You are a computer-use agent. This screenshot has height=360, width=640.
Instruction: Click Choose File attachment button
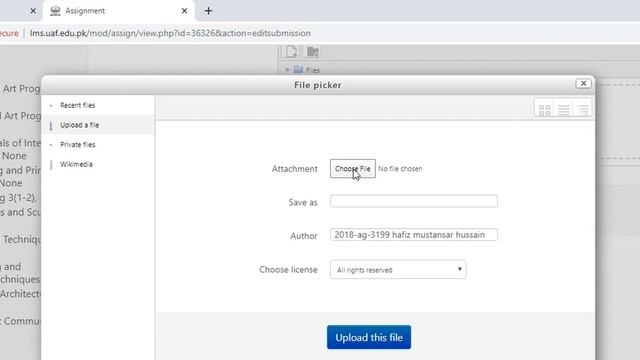click(x=353, y=169)
